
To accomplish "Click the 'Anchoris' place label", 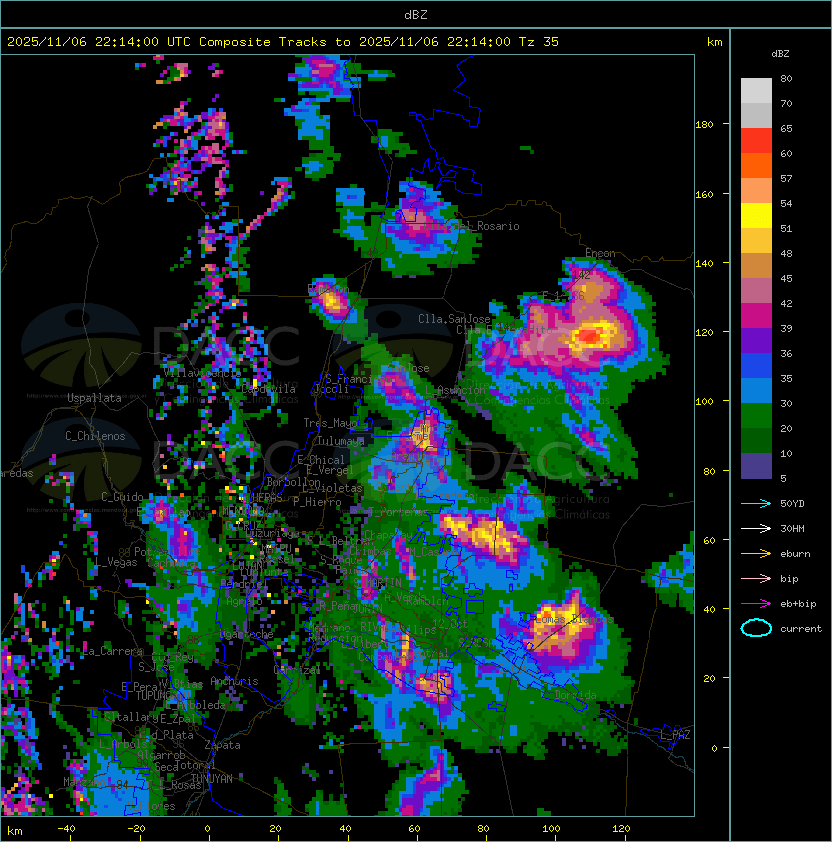I will click(x=234, y=681).
